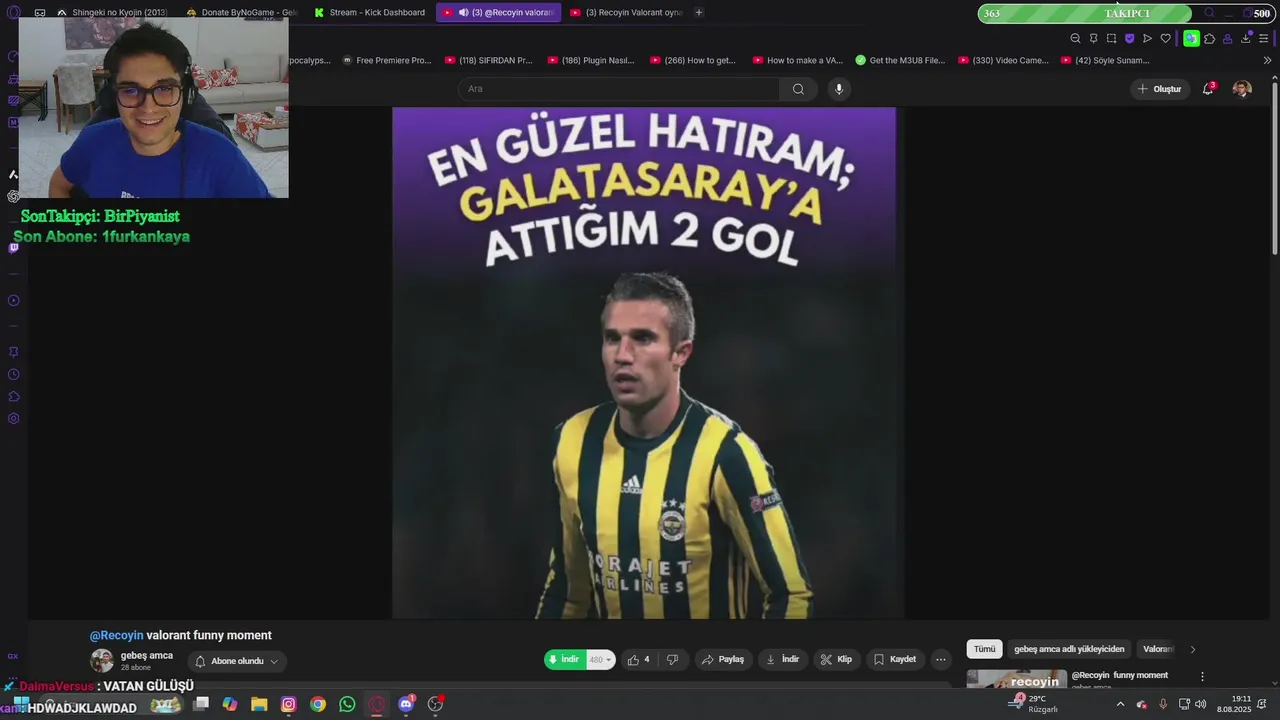Dislike the video with thumbs-down
This screenshot has height=720, width=1280.
[672, 660]
